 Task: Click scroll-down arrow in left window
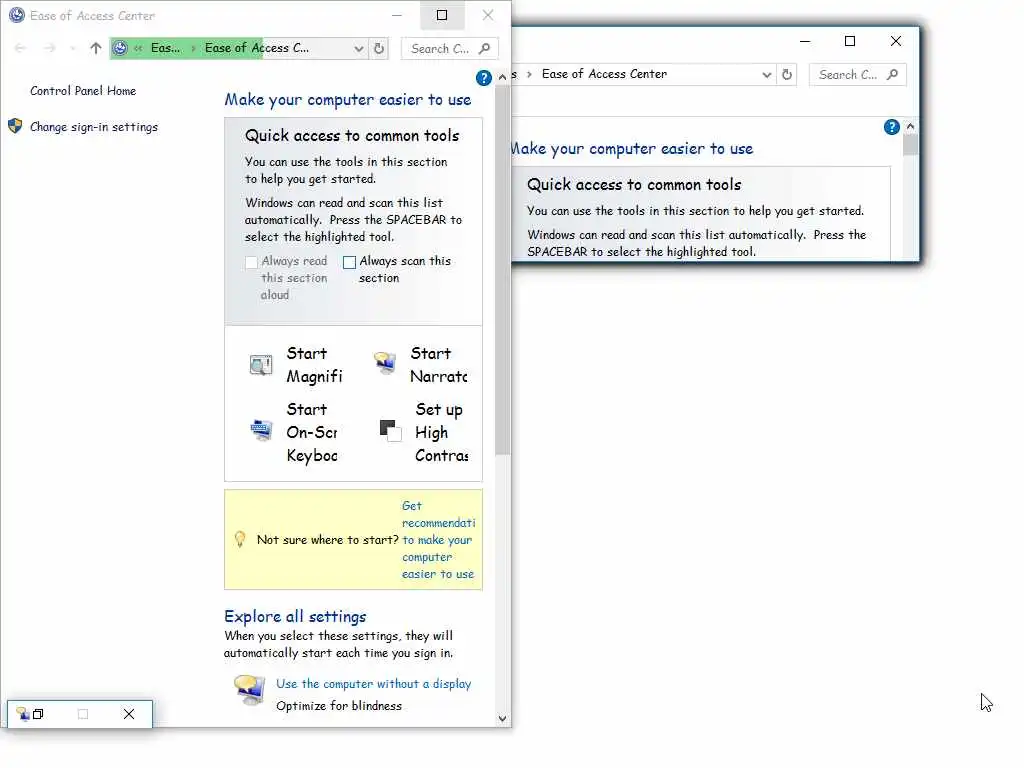tap(502, 718)
